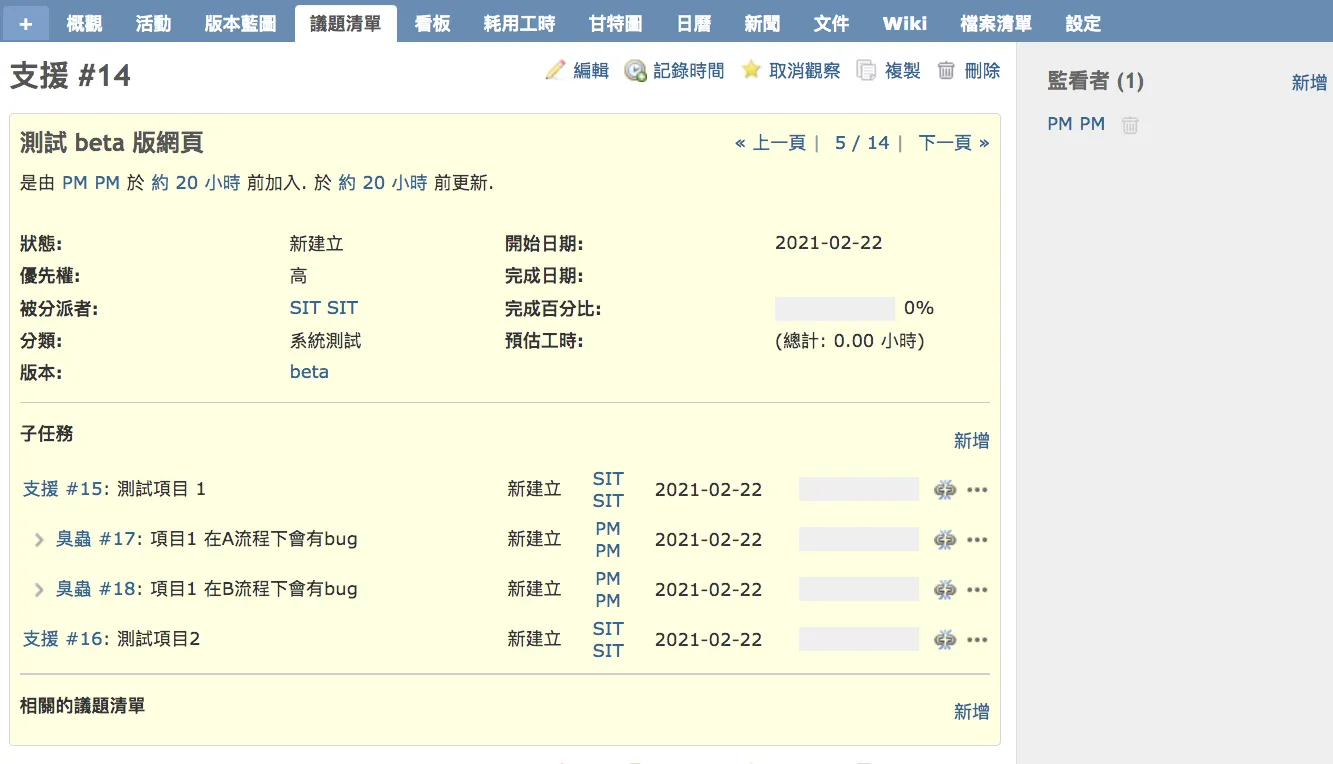
Task: Open subtask 支援 #16 link
Action: [63, 639]
